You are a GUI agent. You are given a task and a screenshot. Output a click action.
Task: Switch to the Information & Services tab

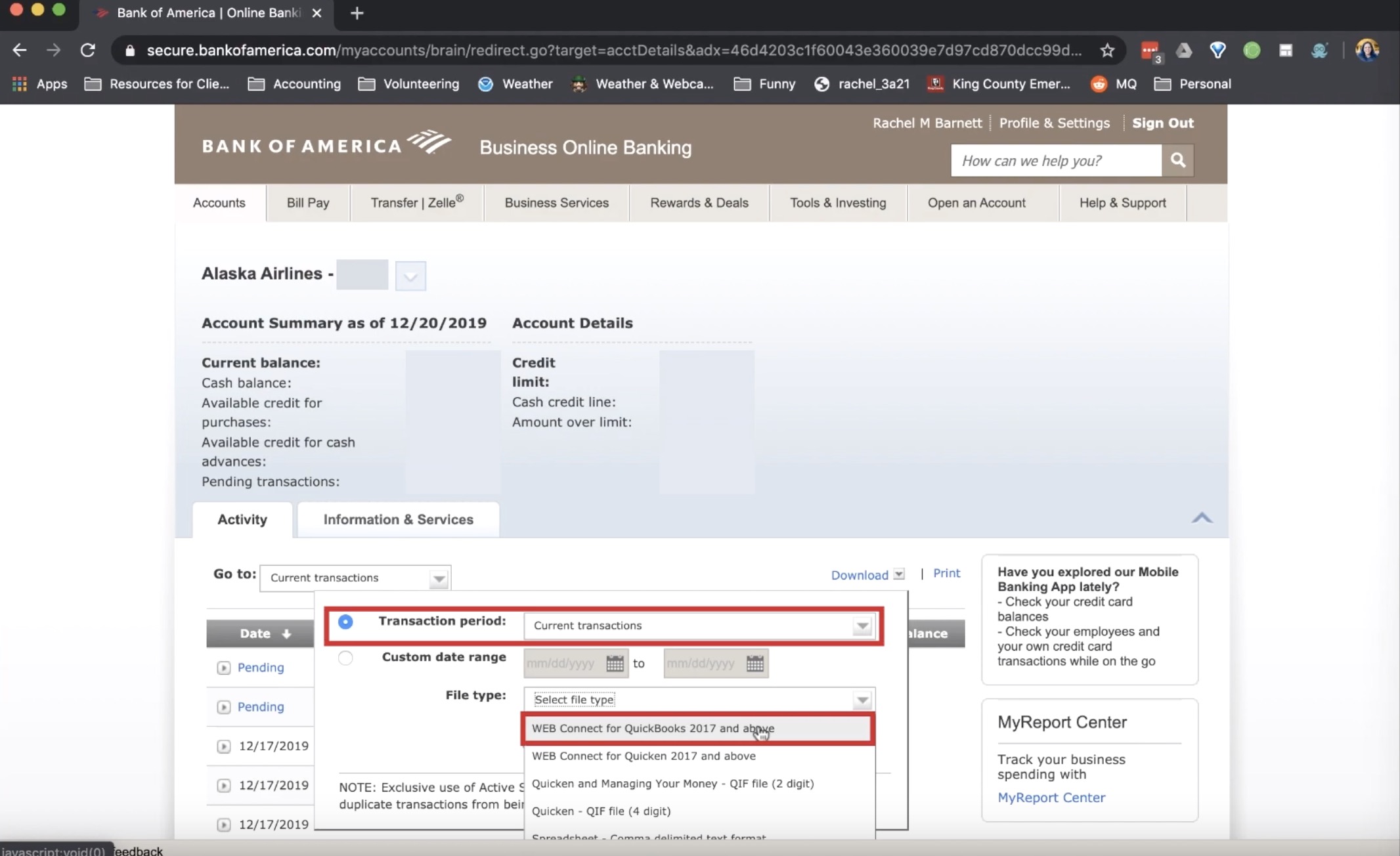tap(398, 519)
